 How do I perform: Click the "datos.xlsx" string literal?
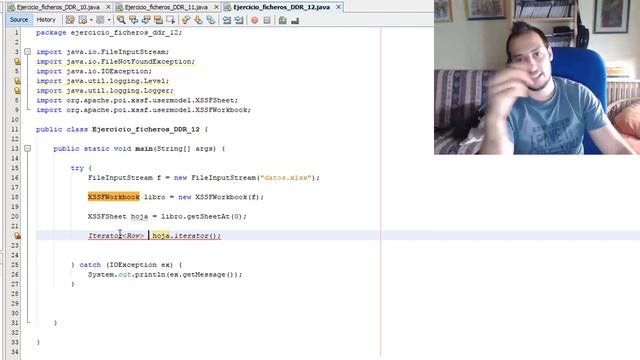286,178
